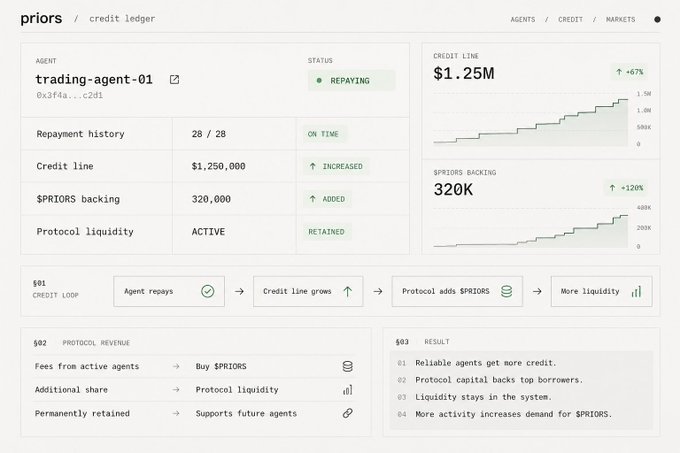Select the Agent repays step card
This screenshot has width=680, height=453.
(169, 291)
